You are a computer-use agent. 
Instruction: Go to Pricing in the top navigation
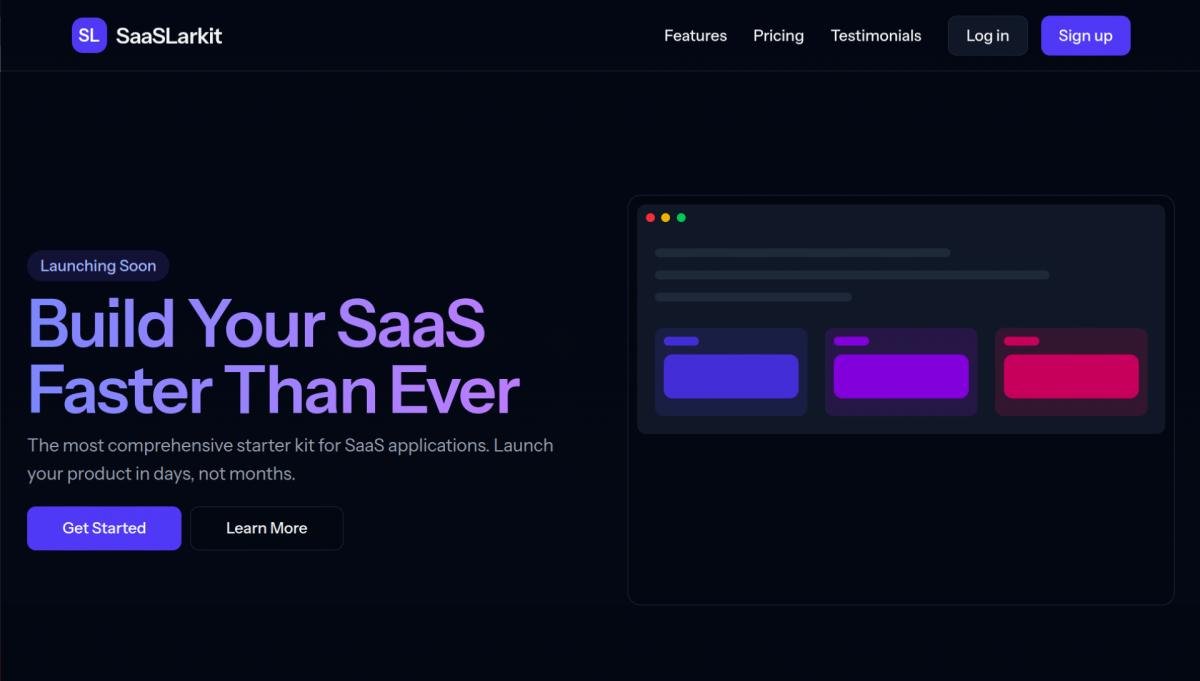778,36
